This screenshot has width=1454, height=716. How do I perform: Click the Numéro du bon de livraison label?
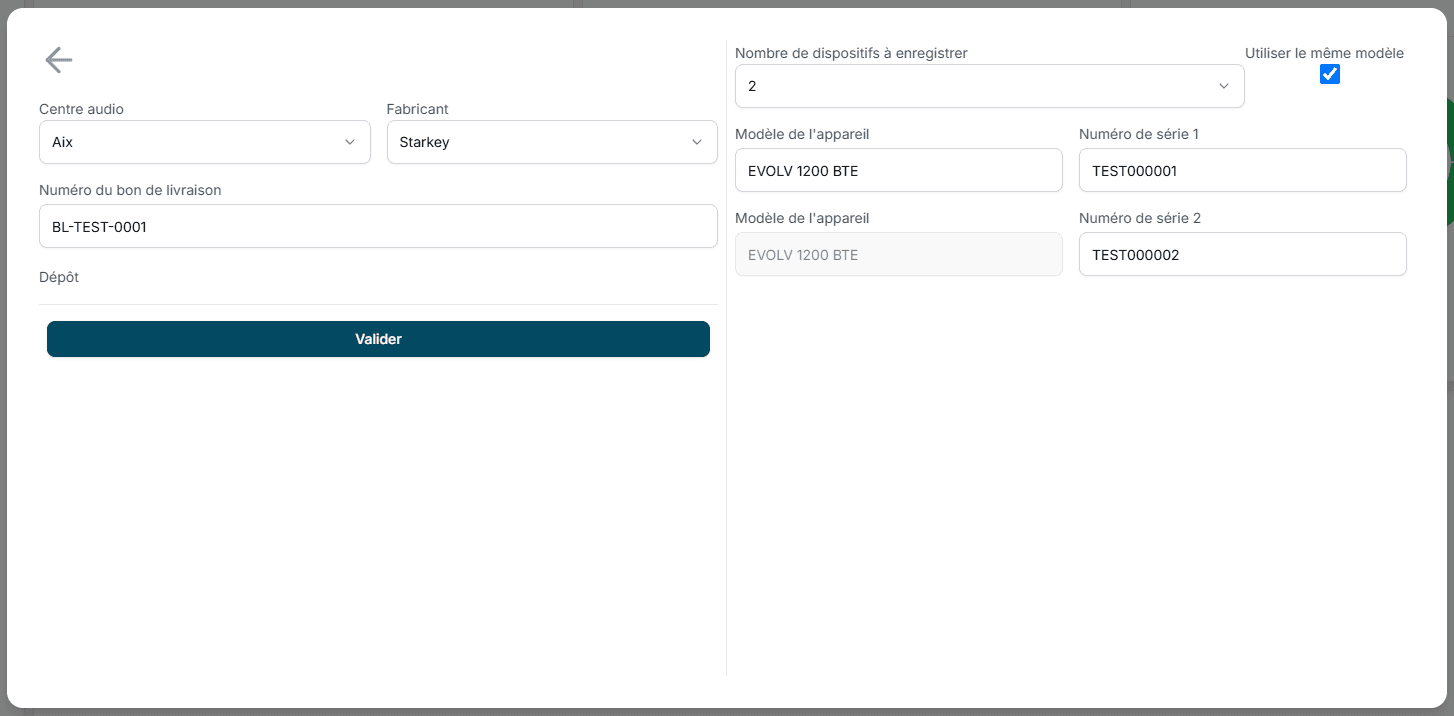click(130, 189)
